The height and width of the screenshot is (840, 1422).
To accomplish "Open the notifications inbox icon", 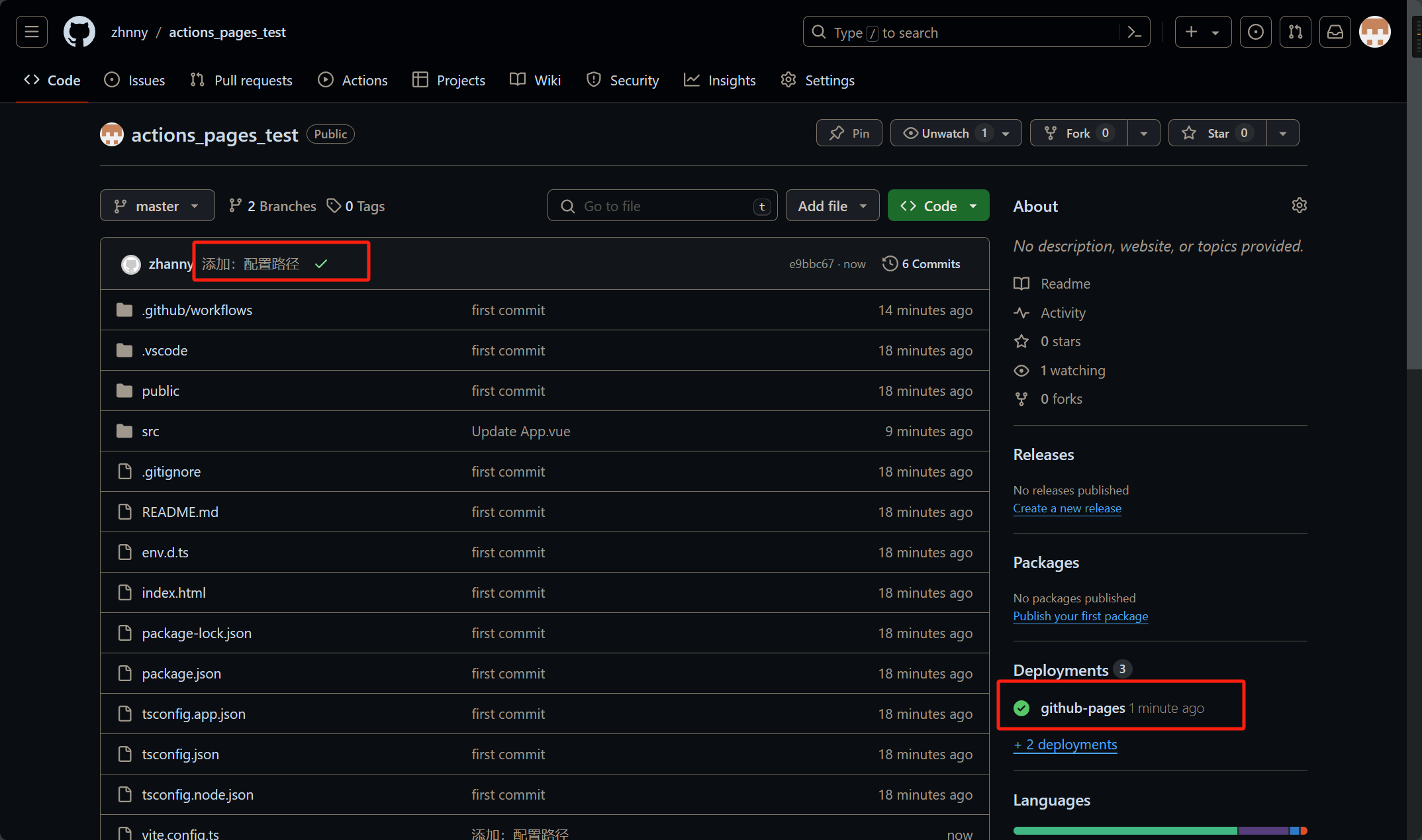I will tap(1335, 32).
